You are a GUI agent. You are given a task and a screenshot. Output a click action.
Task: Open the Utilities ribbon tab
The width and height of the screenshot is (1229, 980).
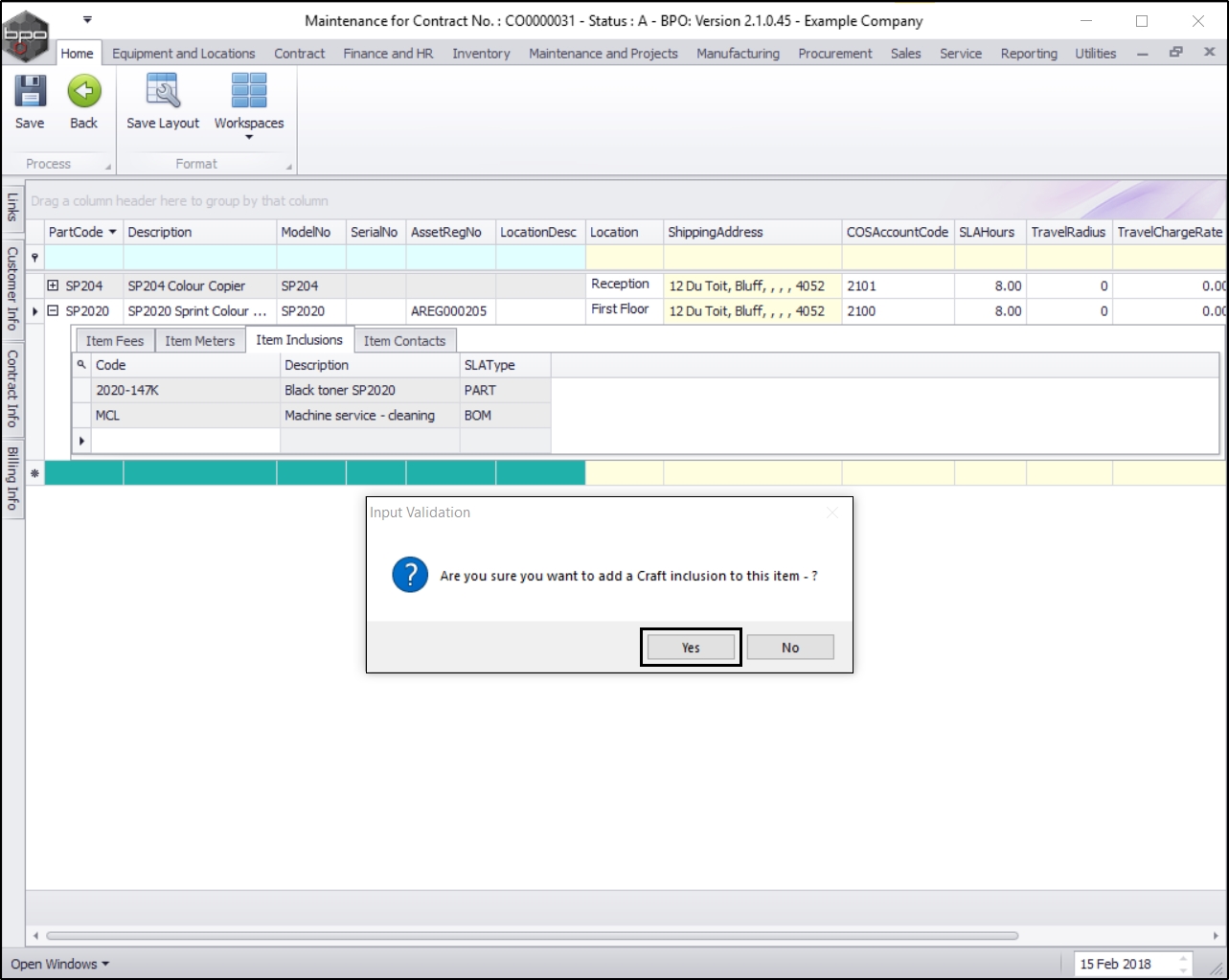pos(1096,54)
